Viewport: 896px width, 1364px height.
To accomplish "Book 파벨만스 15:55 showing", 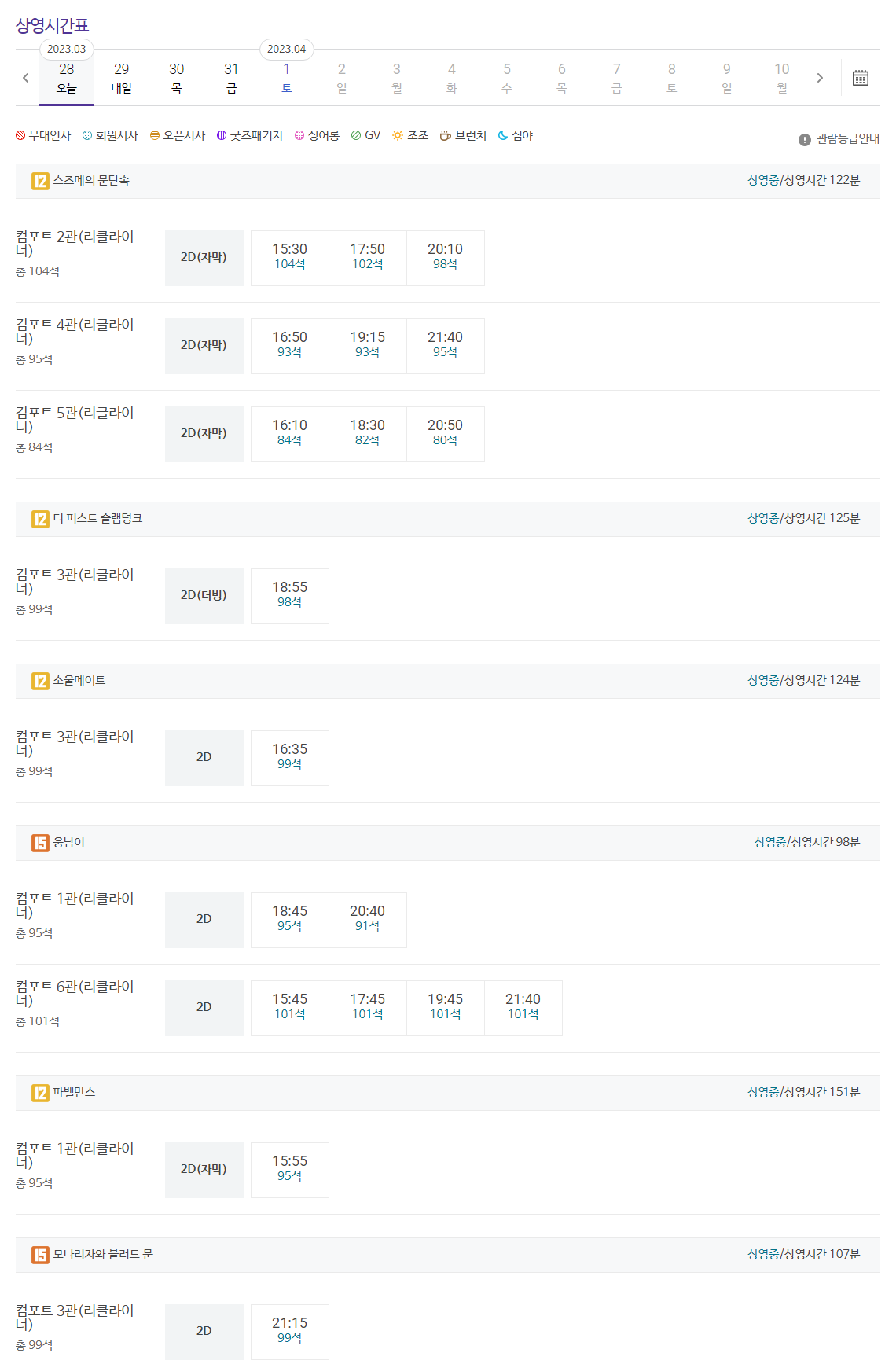I will [289, 1170].
